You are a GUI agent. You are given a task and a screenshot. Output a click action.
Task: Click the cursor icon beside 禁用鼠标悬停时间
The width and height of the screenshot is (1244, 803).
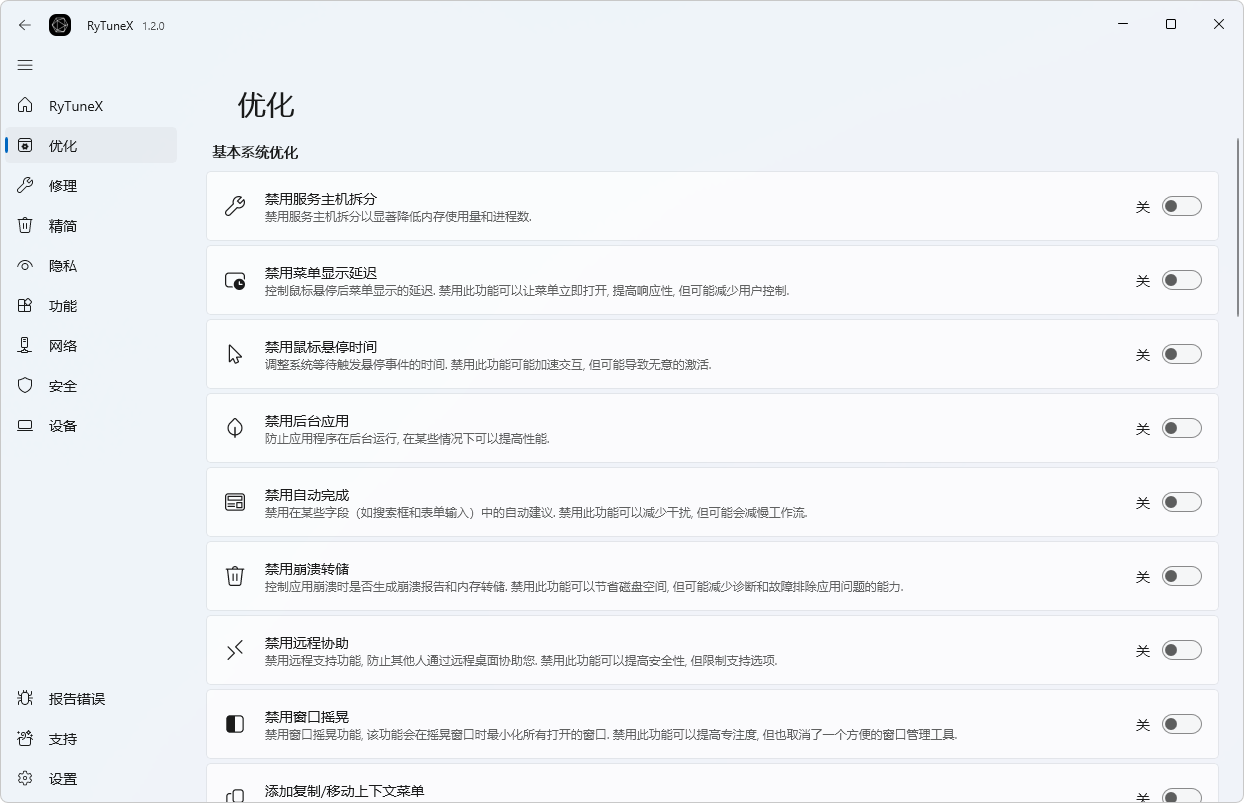(234, 354)
